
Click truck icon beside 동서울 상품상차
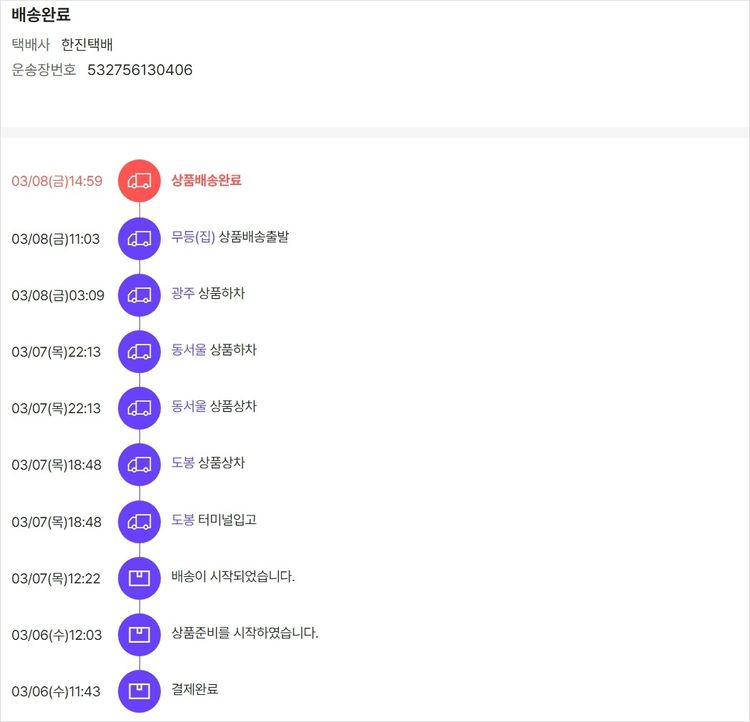(139, 408)
